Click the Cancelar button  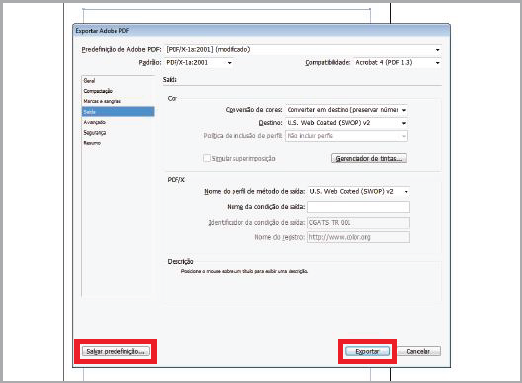(x=419, y=351)
